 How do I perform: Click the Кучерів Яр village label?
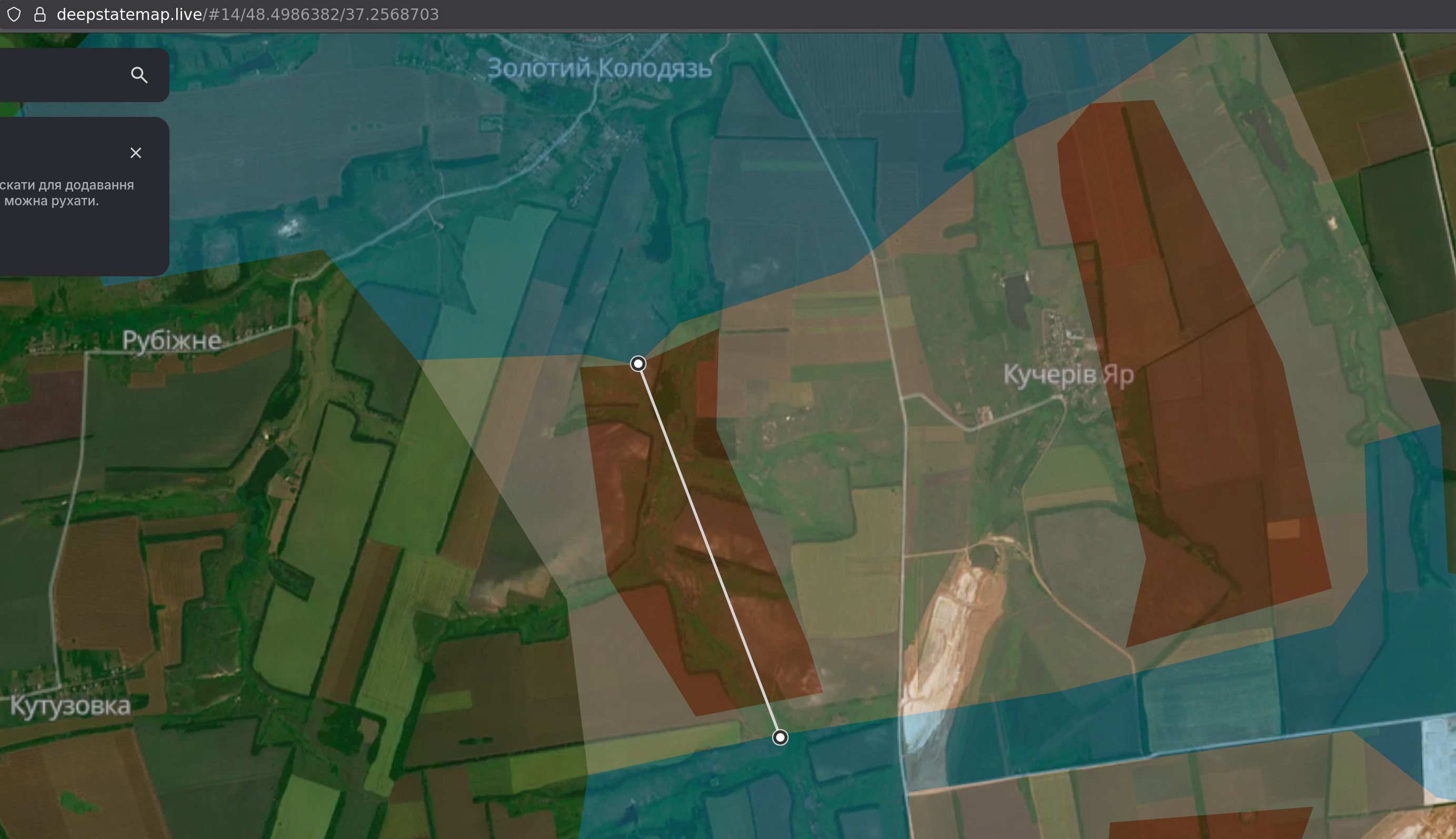(x=1068, y=375)
